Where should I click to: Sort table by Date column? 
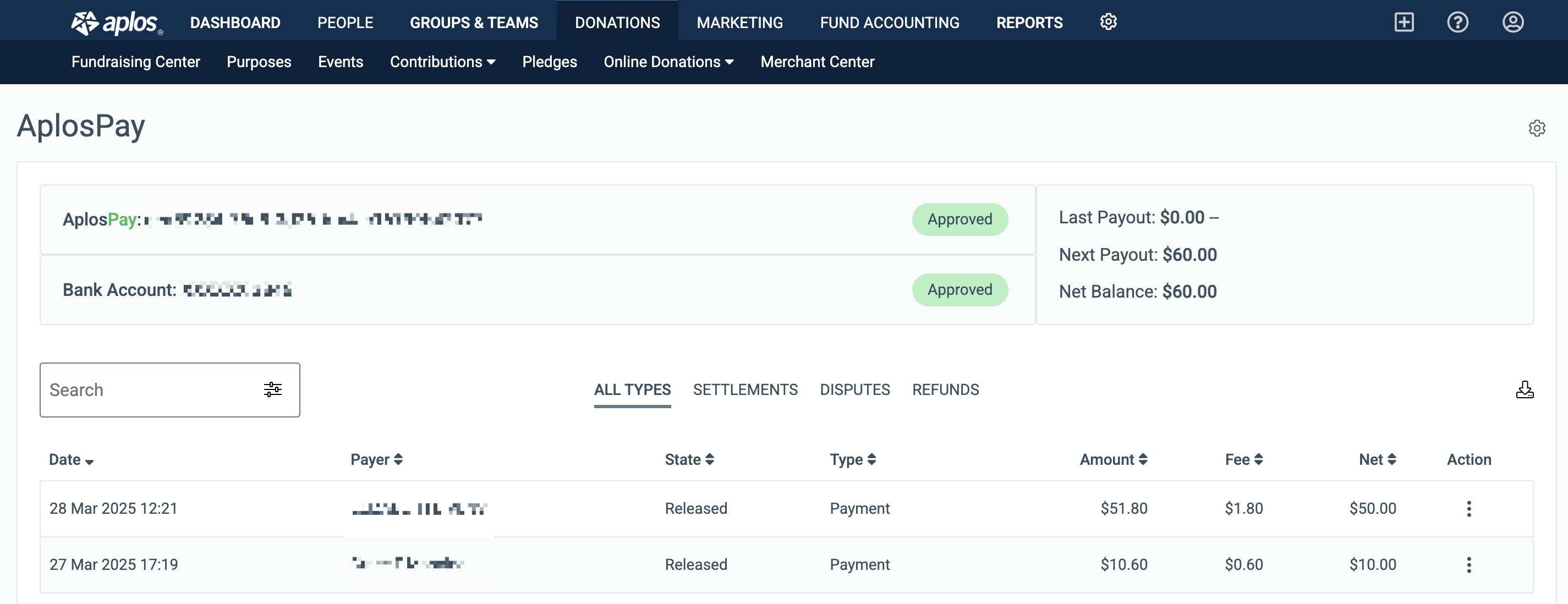71,460
